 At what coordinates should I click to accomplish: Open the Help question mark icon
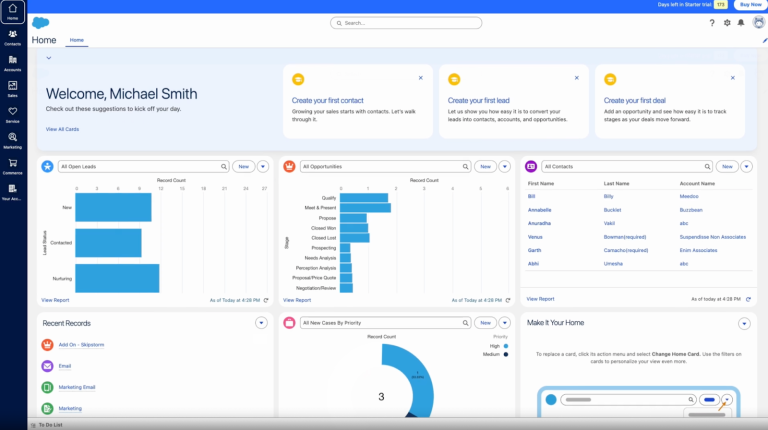712,22
